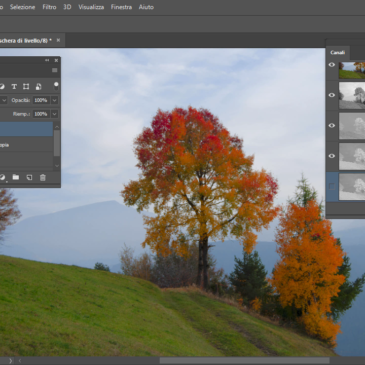The width and height of the screenshot is (365, 365).
Task: Select the composite color channel thumbnail
Action: [x=352, y=70]
